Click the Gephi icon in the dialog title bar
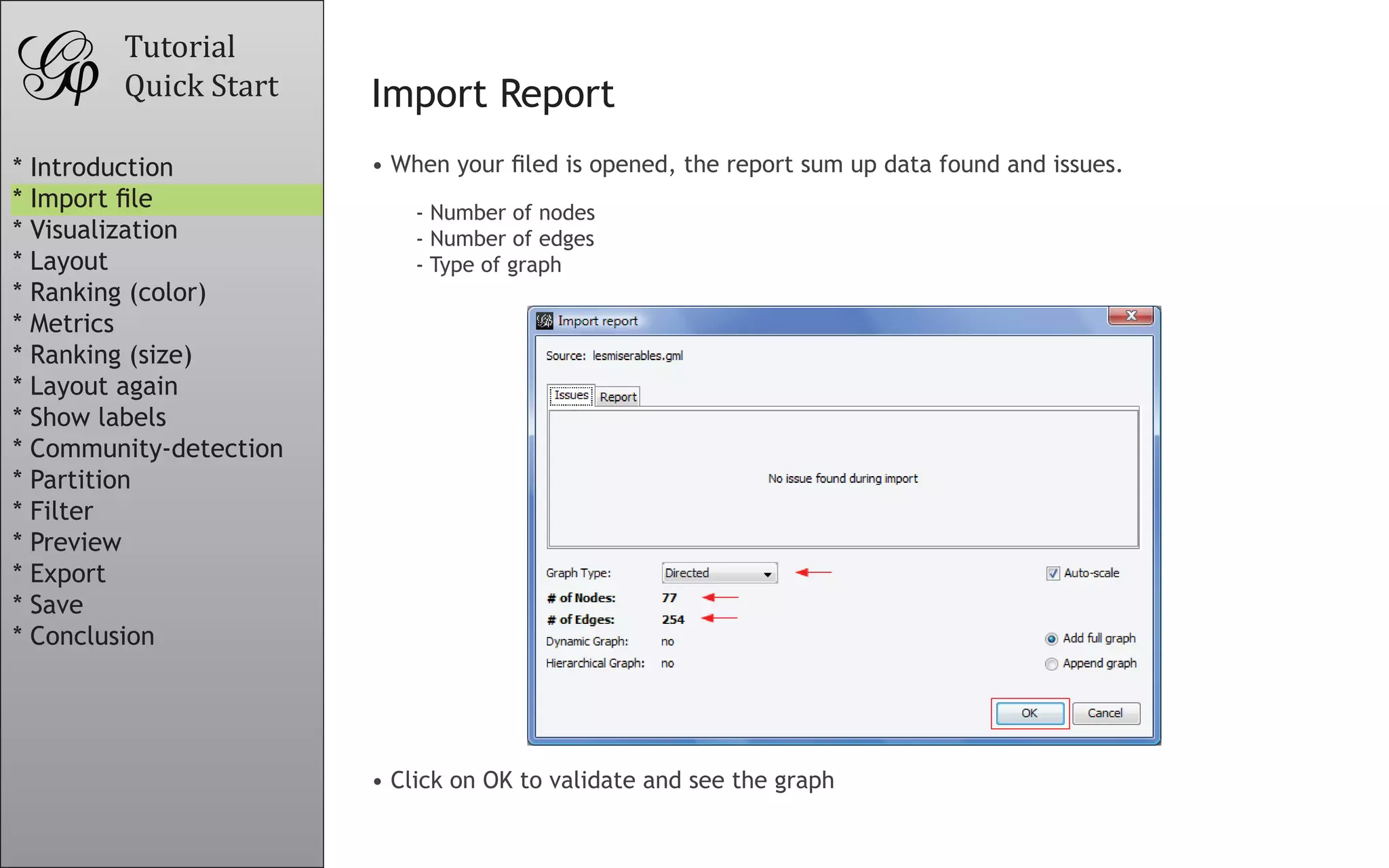Screen dimensions: 1389x868 click(545, 321)
